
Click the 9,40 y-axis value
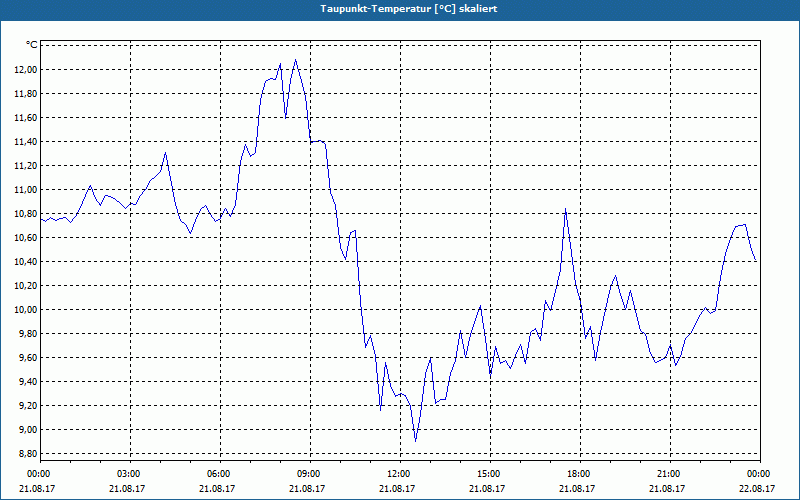[x=28, y=382]
